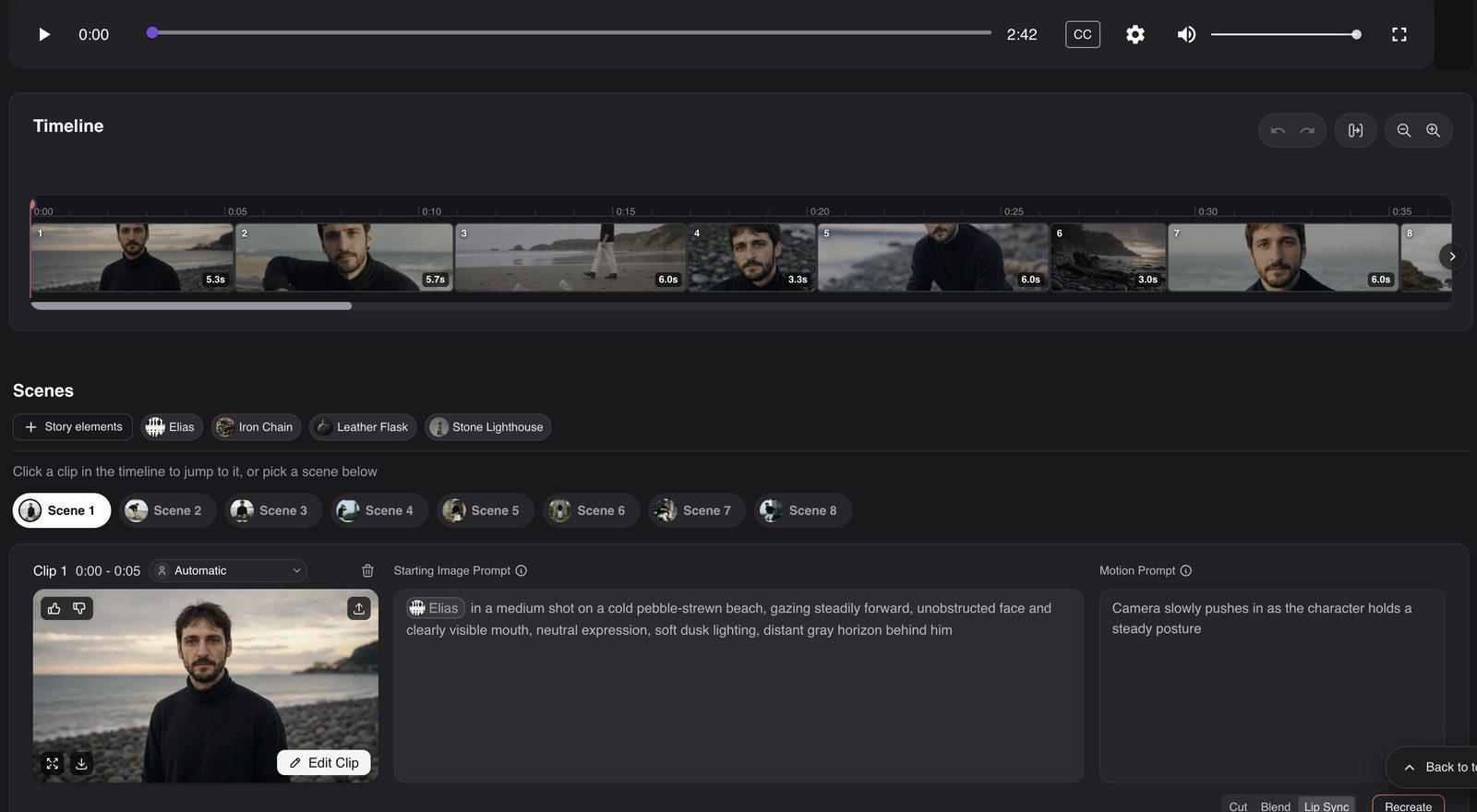1477x812 pixels.
Task: Thumbs down the clip image
Action: point(79,608)
